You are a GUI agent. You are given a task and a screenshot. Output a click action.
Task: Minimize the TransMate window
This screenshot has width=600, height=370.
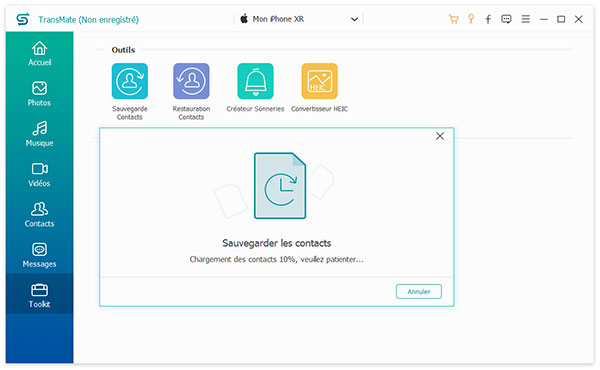coord(544,19)
